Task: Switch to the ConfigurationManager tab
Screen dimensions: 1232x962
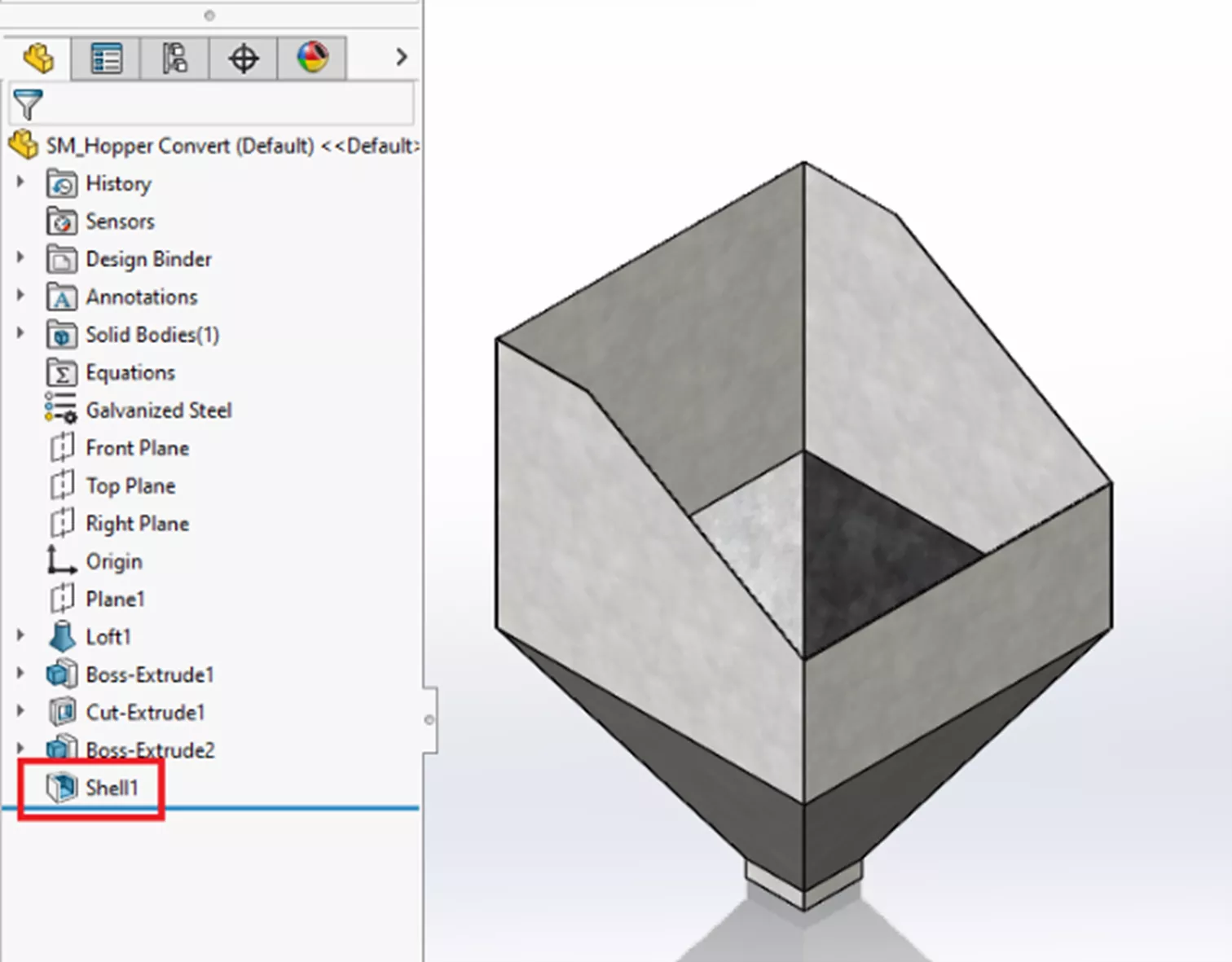Action: 174,57
